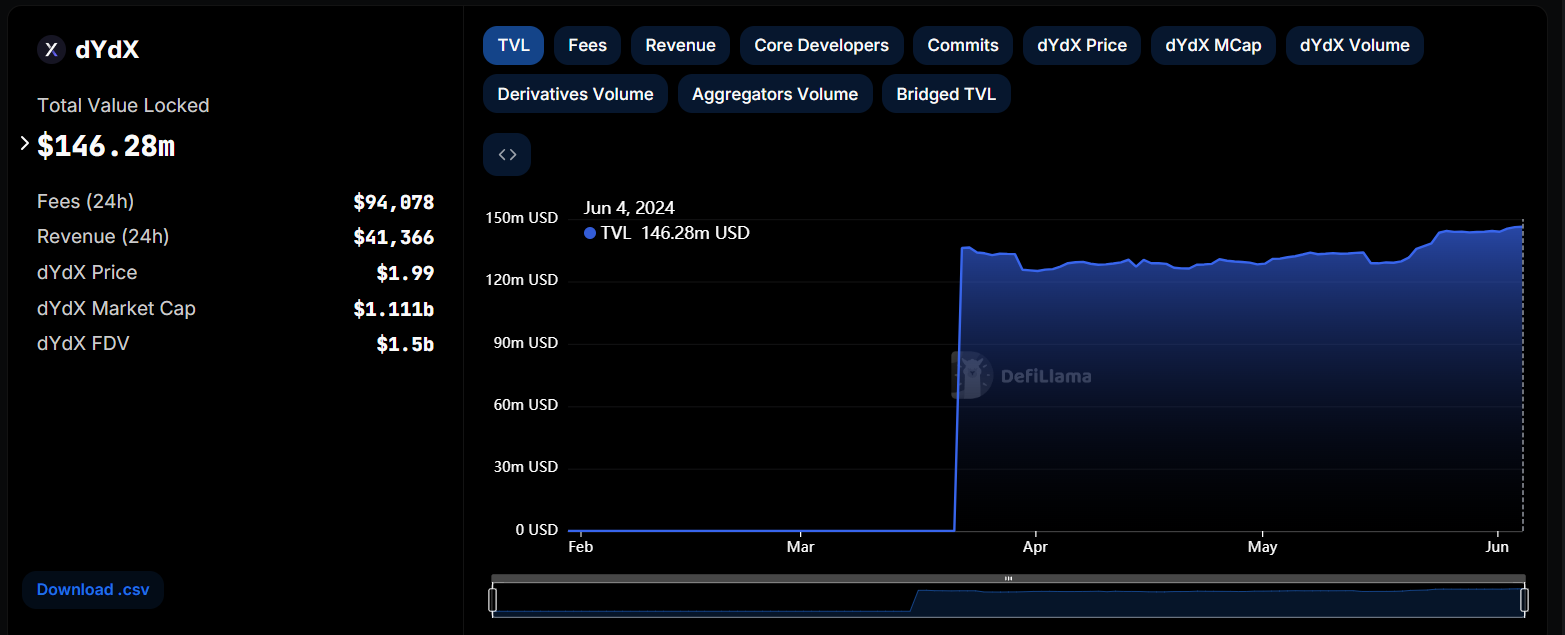Grab the left handle of the range slider

tap(492, 600)
